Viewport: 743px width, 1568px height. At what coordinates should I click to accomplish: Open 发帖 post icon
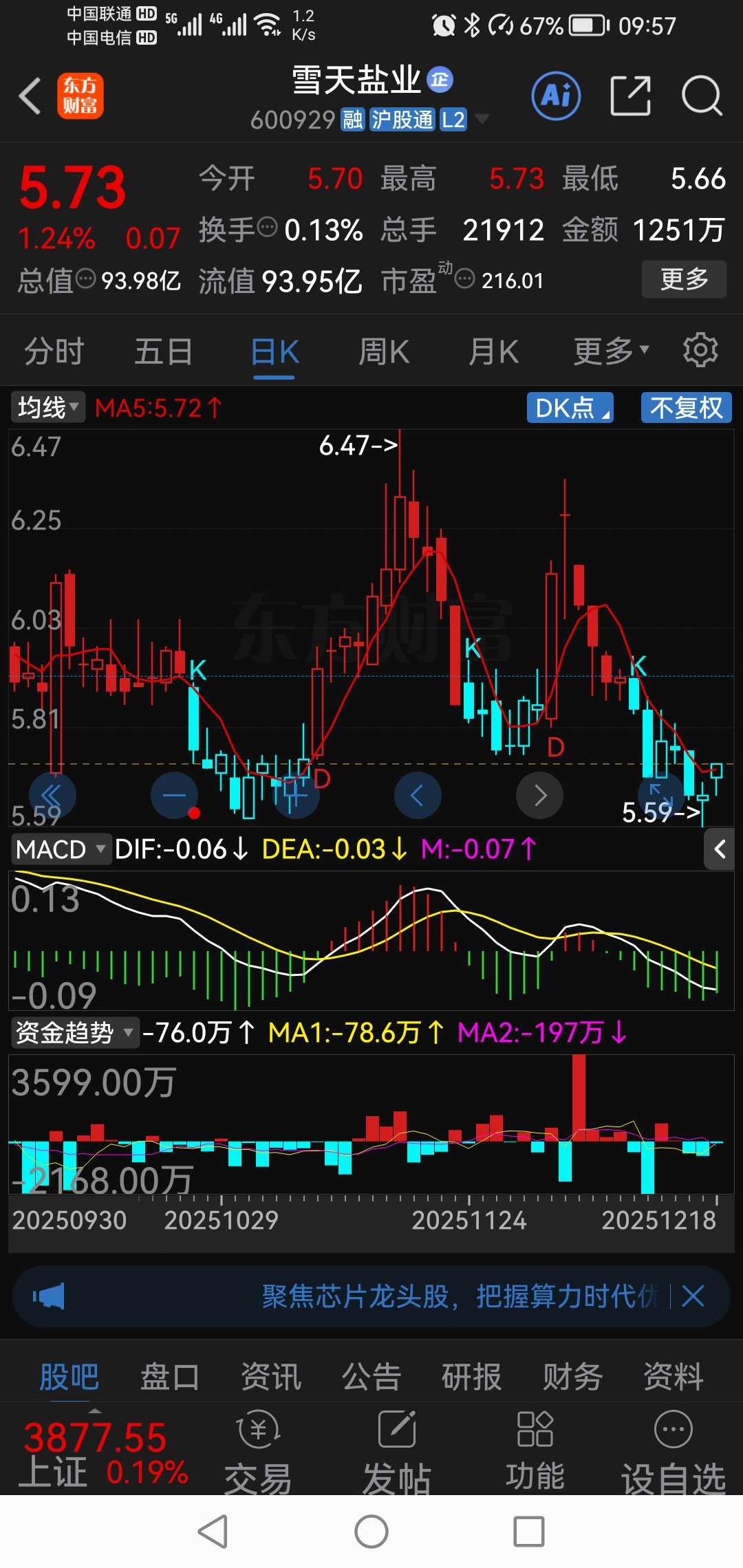[x=397, y=1451]
